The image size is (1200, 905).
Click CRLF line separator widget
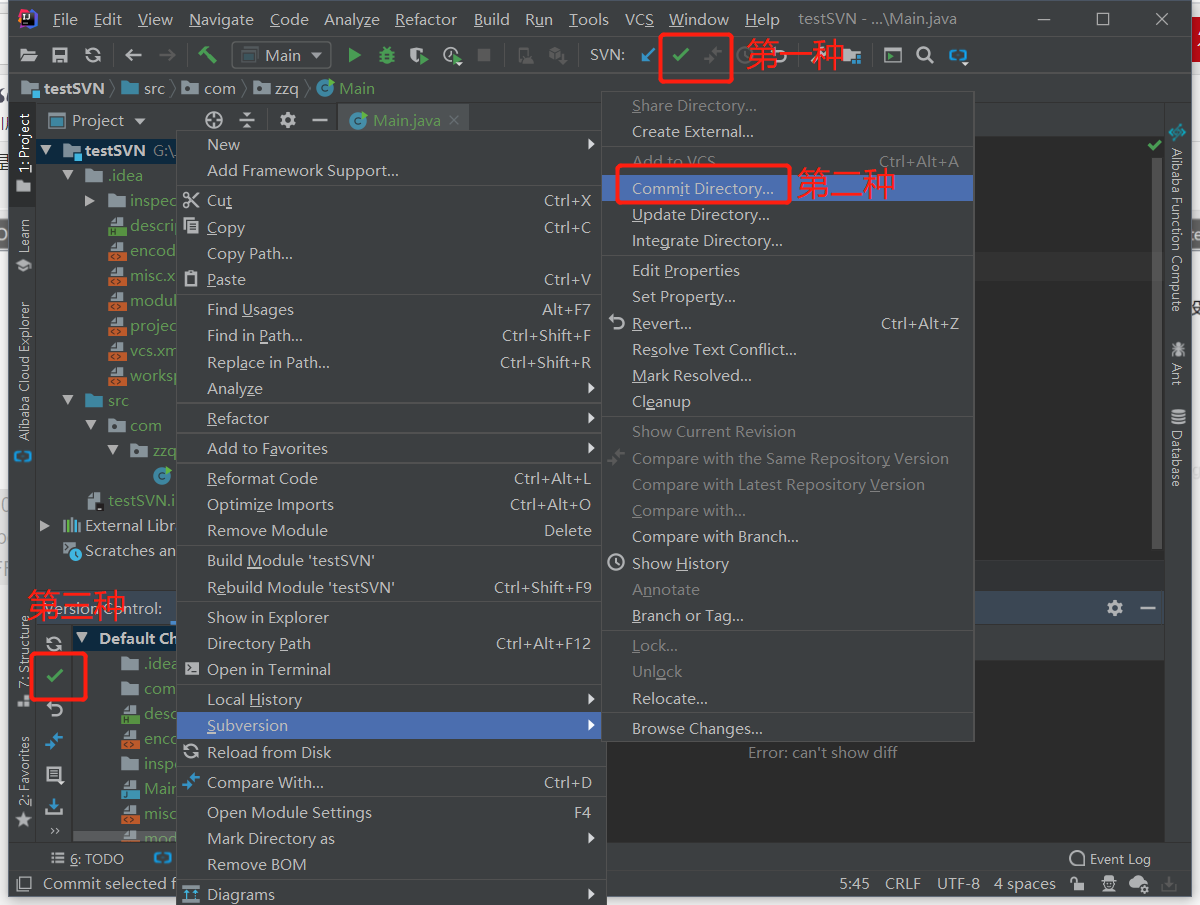tap(903, 884)
